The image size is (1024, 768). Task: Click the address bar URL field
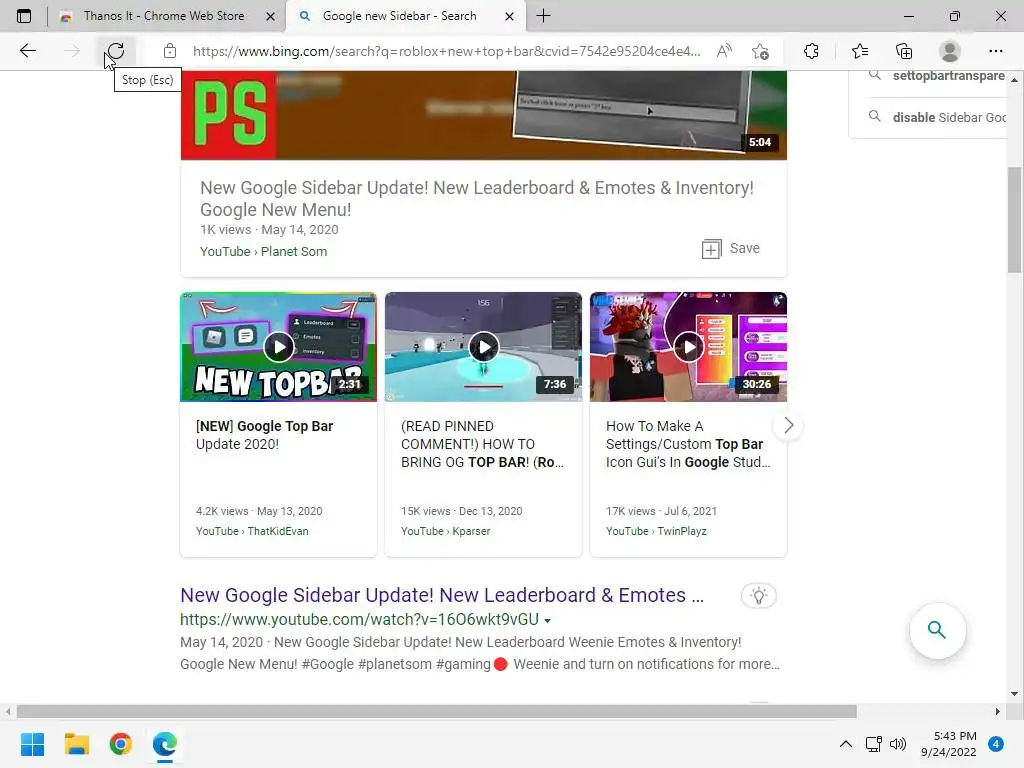pos(447,51)
